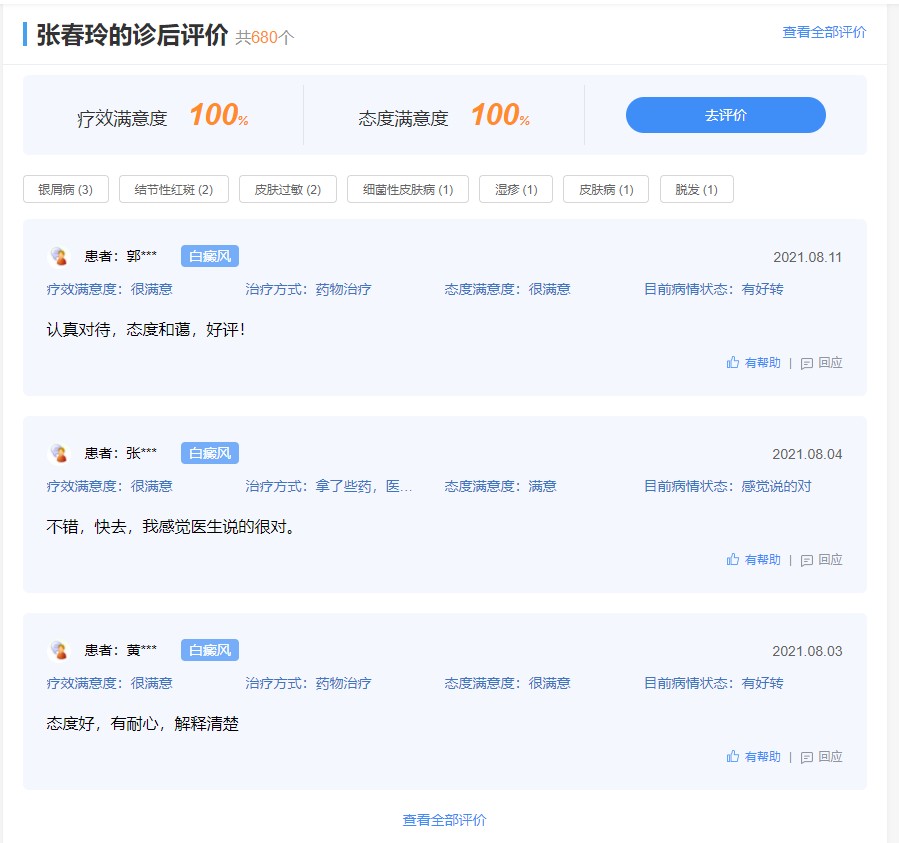This screenshot has width=899, height=843.
Task: Filter reviews by 结节性红斑 (2) tag
Action: click(x=174, y=189)
